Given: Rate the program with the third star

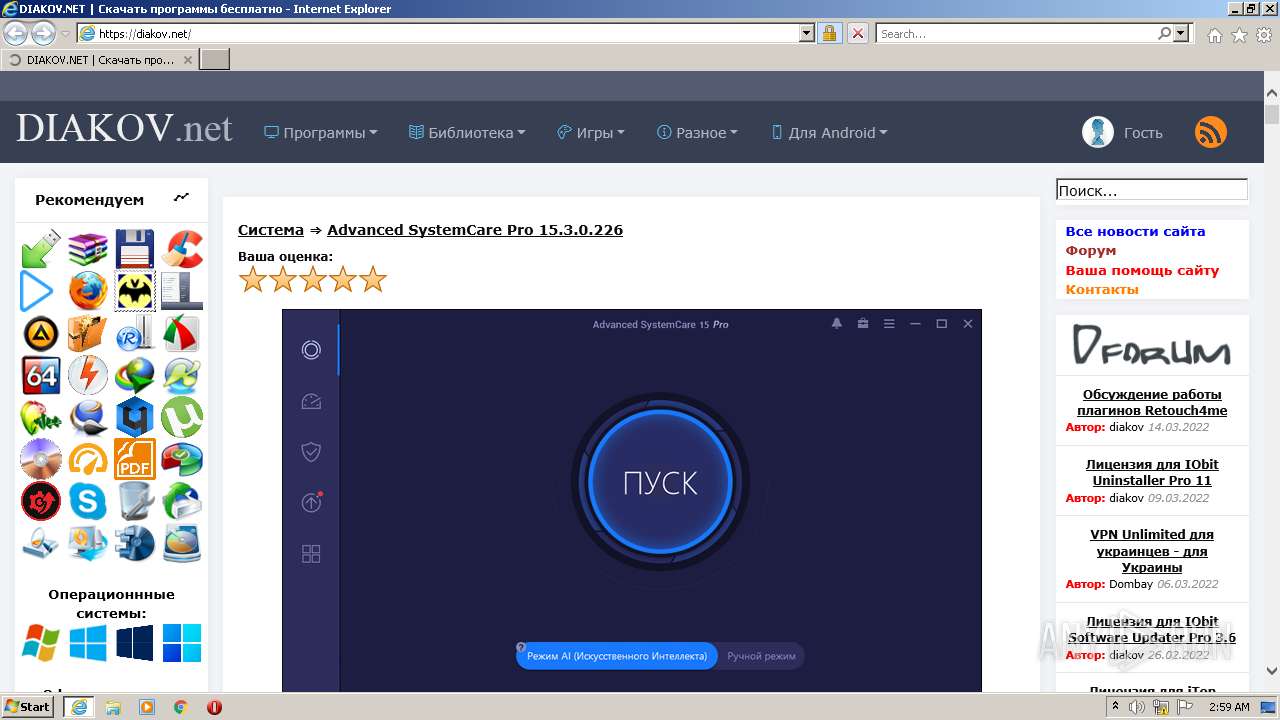Looking at the screenshot, I should point(313,279).
